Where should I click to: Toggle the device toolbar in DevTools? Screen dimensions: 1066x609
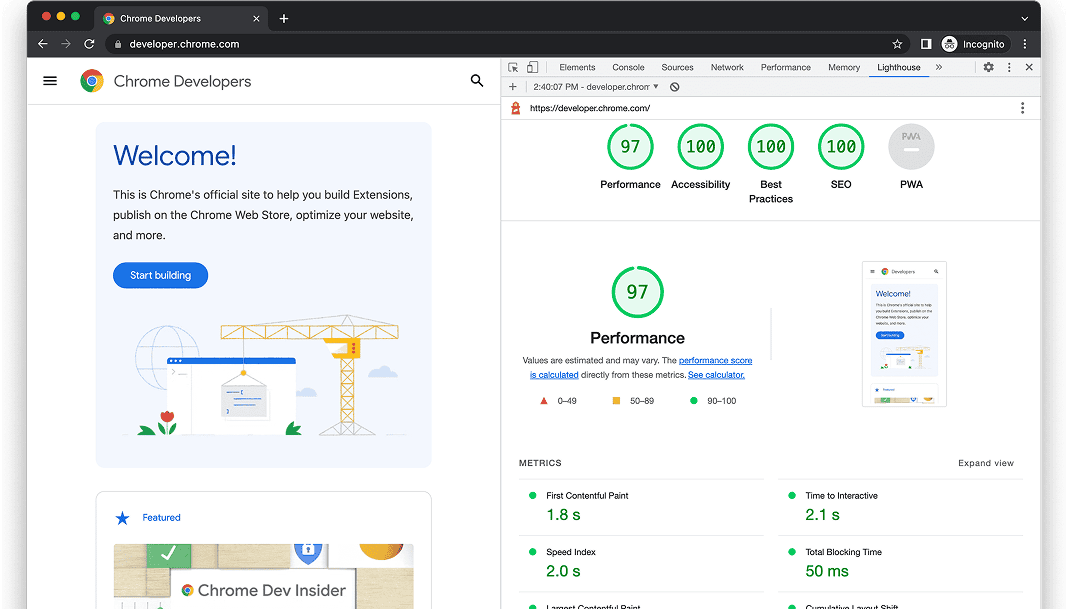[532, 67]
